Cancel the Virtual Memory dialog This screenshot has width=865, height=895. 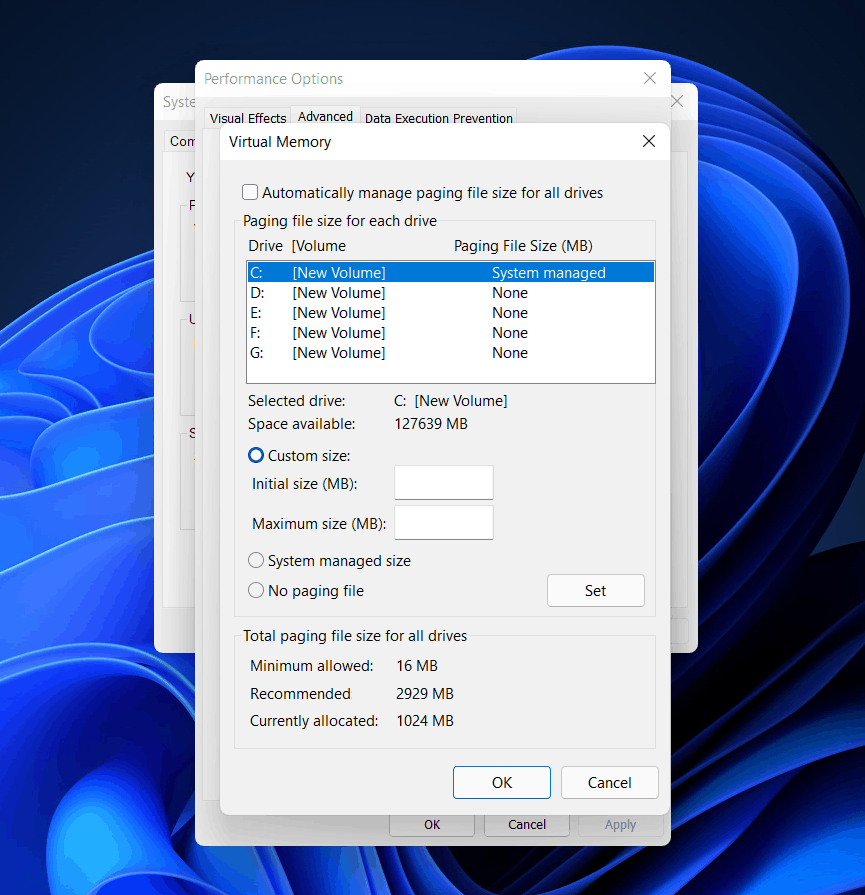click(x=610, y=783)
